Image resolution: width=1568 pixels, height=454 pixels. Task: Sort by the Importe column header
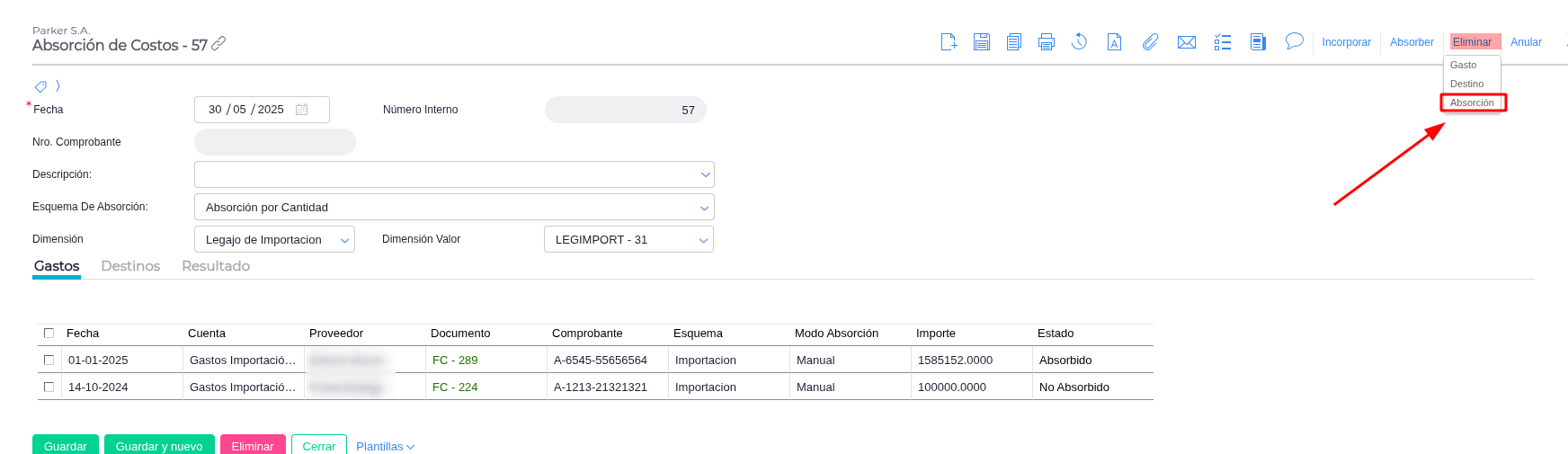coord(936,334)
